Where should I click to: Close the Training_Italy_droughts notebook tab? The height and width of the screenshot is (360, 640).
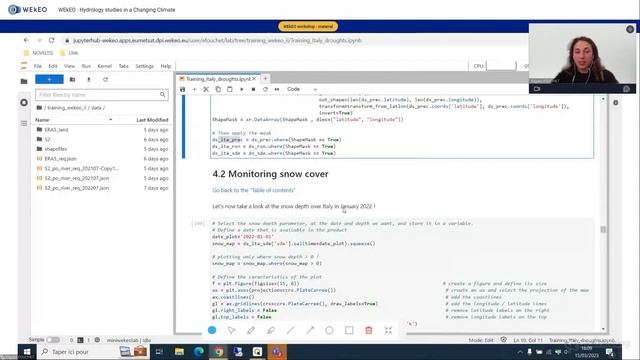254,79
